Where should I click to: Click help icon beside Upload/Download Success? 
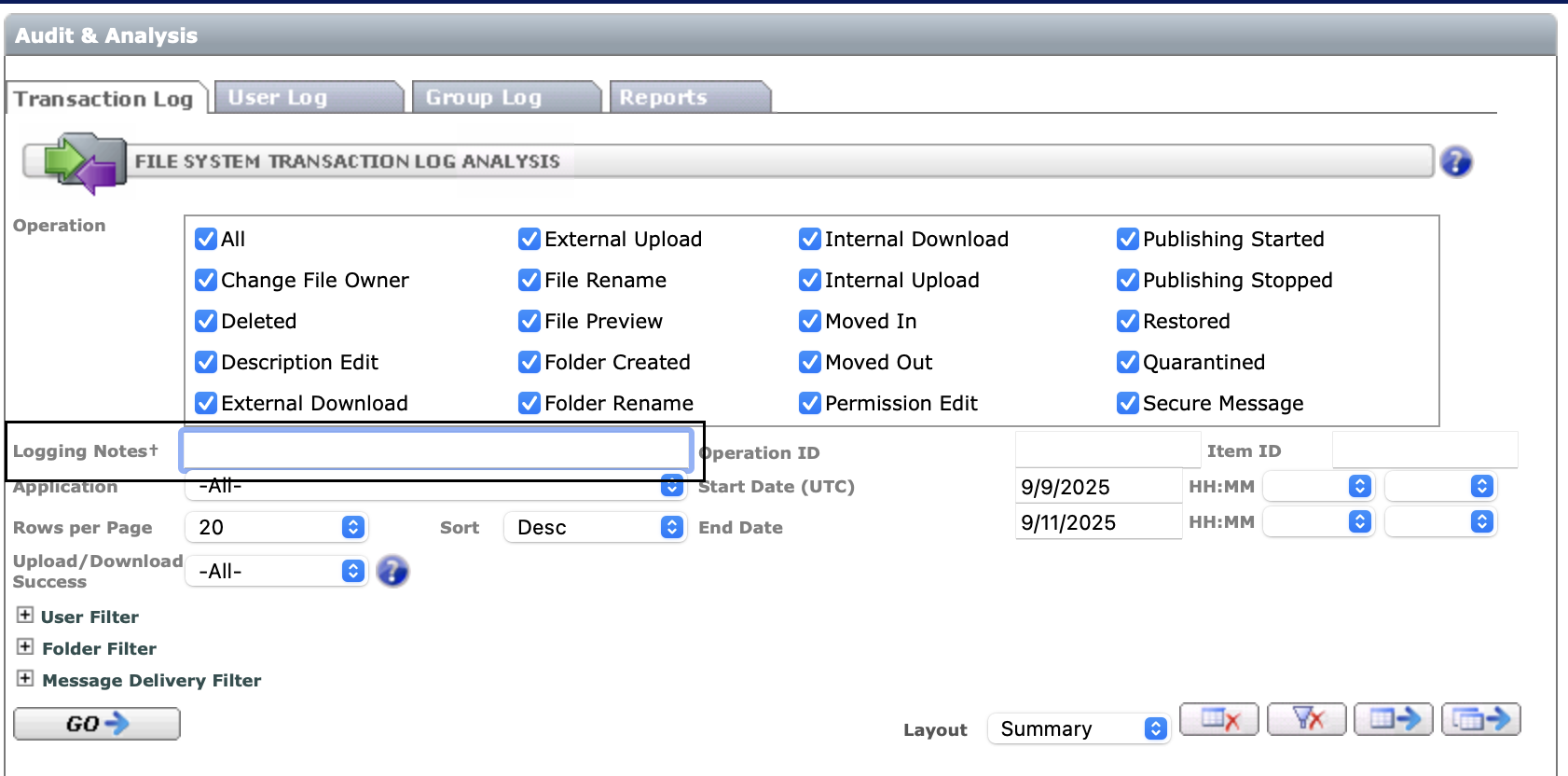coord(392,571)
